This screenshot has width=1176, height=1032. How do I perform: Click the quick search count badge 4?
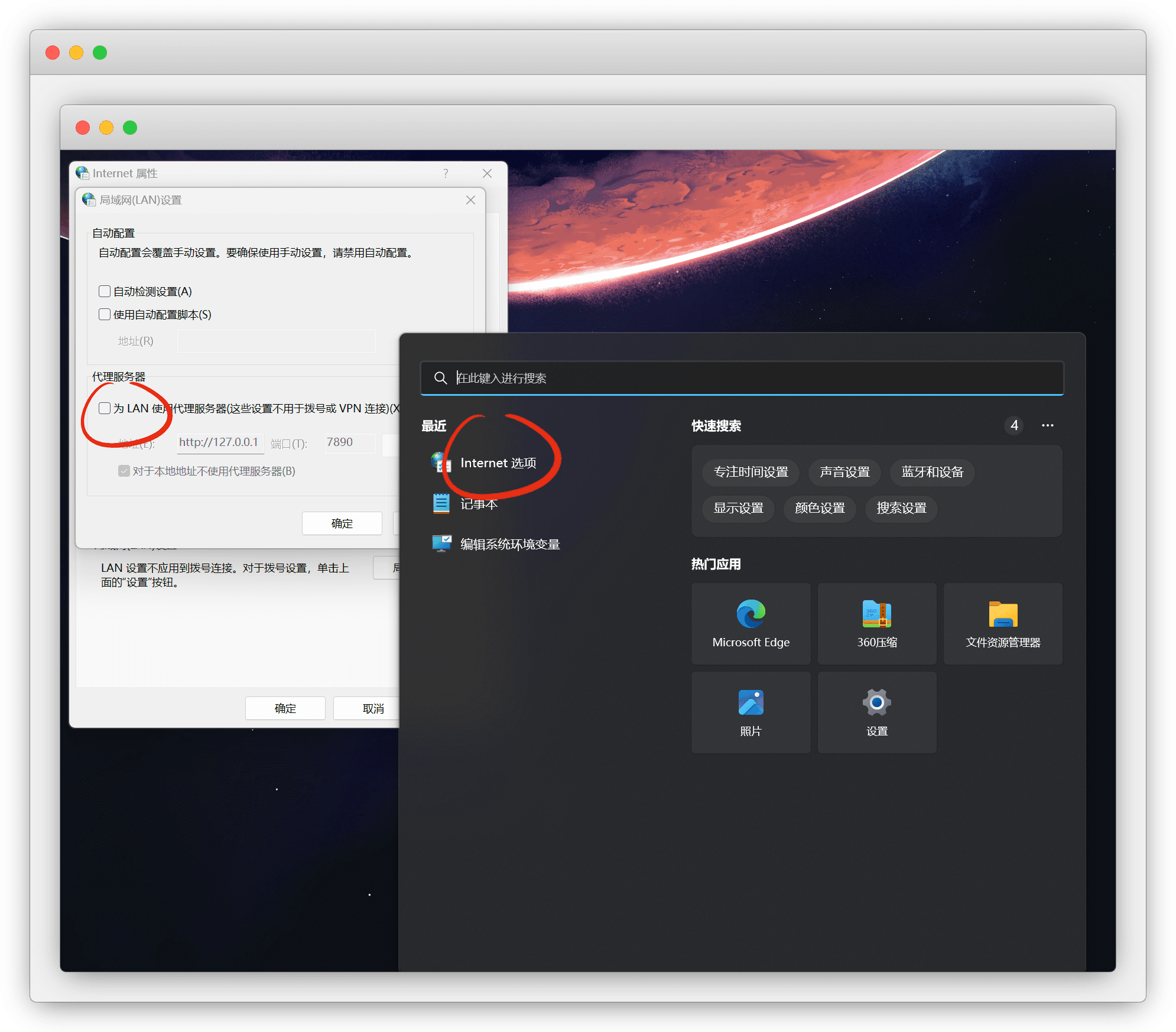coord(1014,425)
